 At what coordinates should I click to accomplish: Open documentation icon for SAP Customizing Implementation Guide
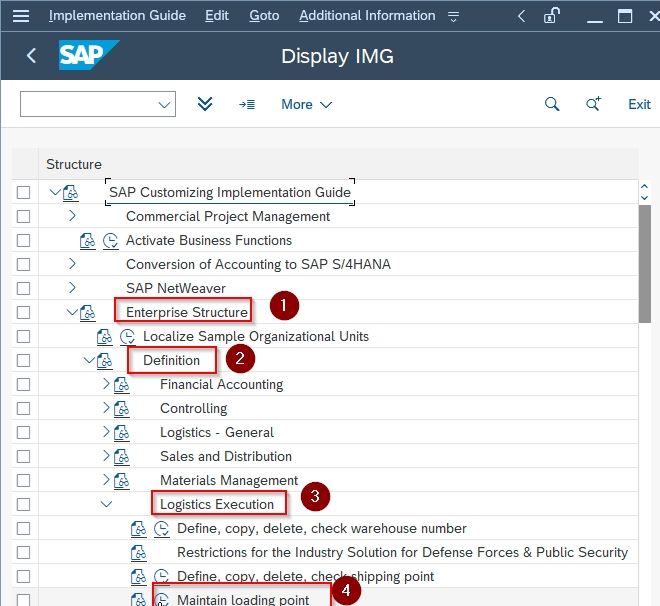[70, 193]
